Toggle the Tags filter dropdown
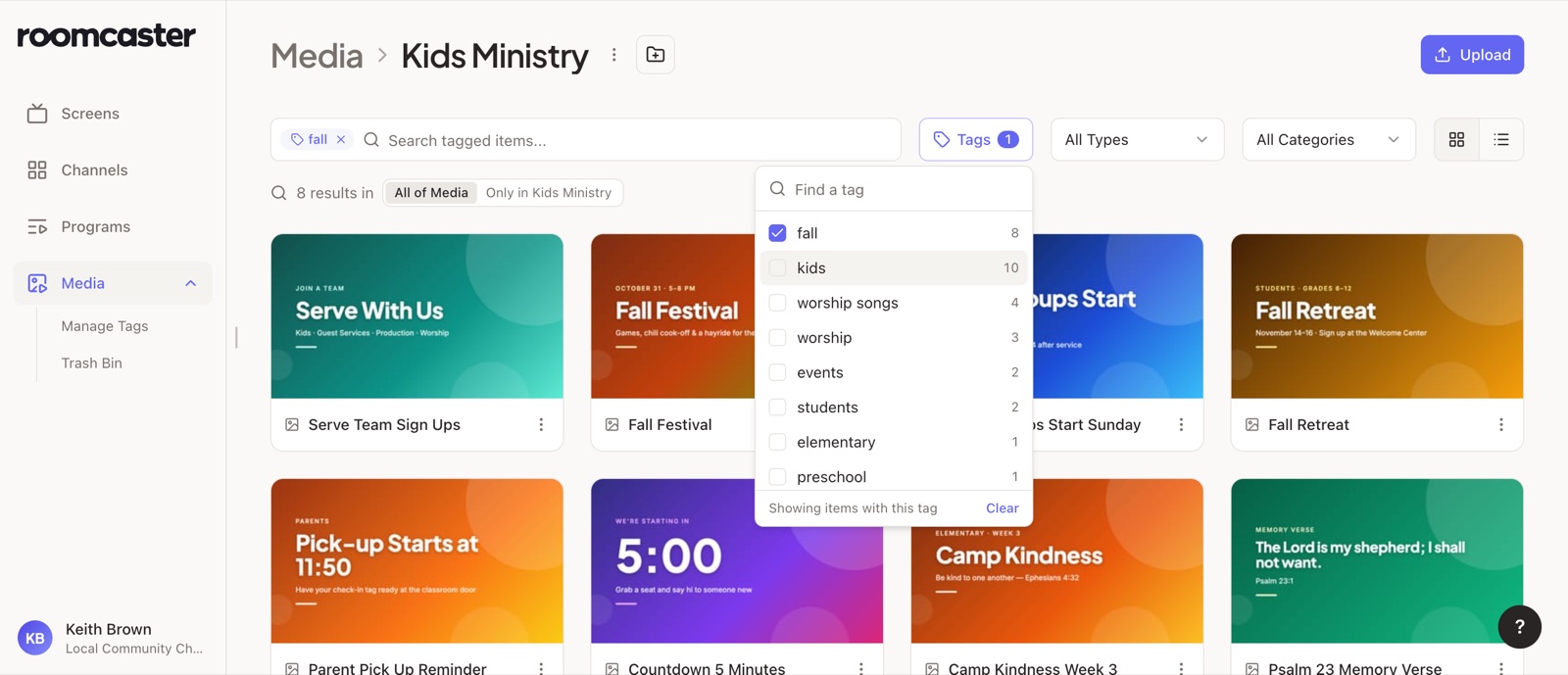Image resolution: width=1568 pixels, height=675 pixels. [975, 139]
